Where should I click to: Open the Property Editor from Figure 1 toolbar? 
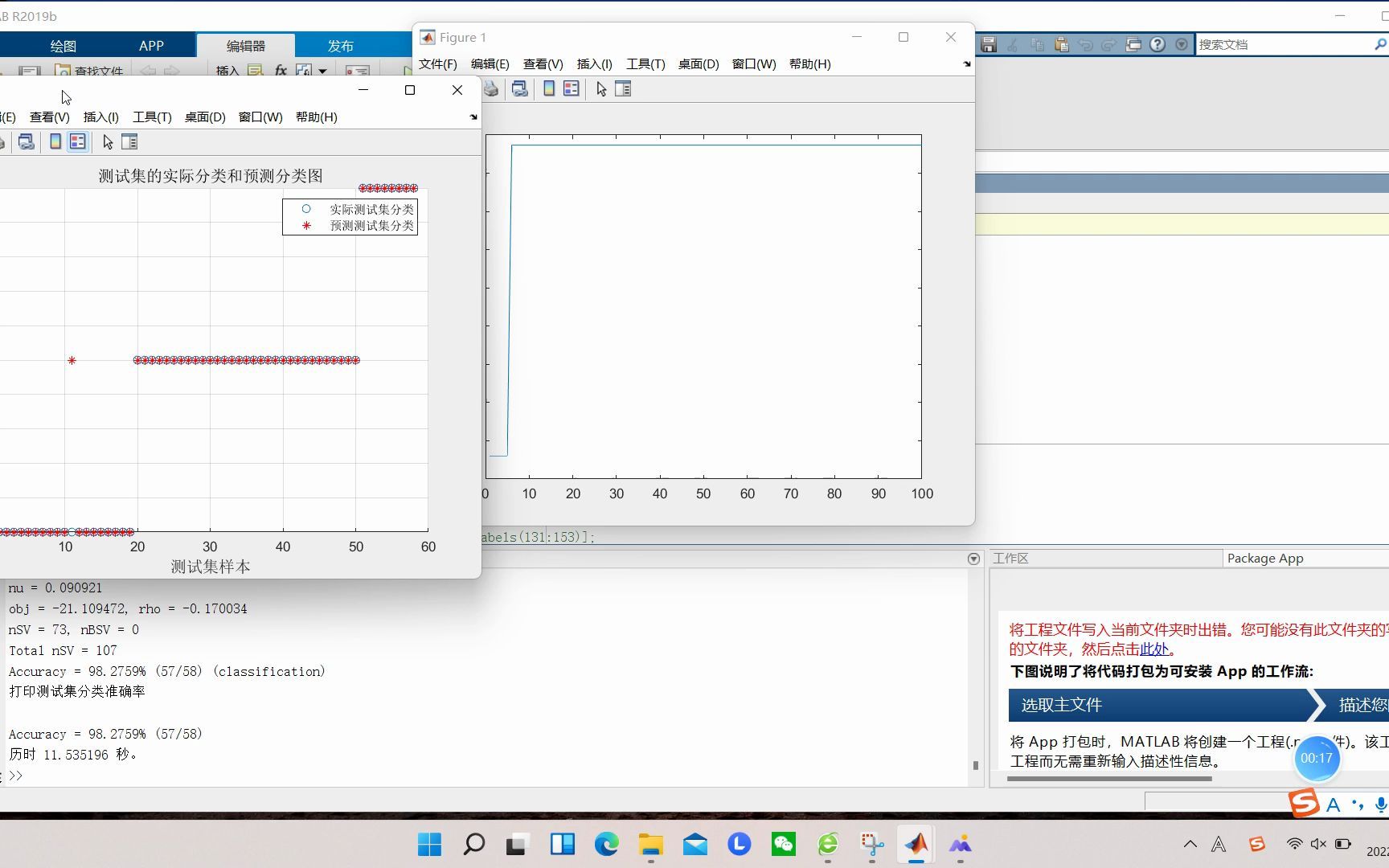[624, 88]
